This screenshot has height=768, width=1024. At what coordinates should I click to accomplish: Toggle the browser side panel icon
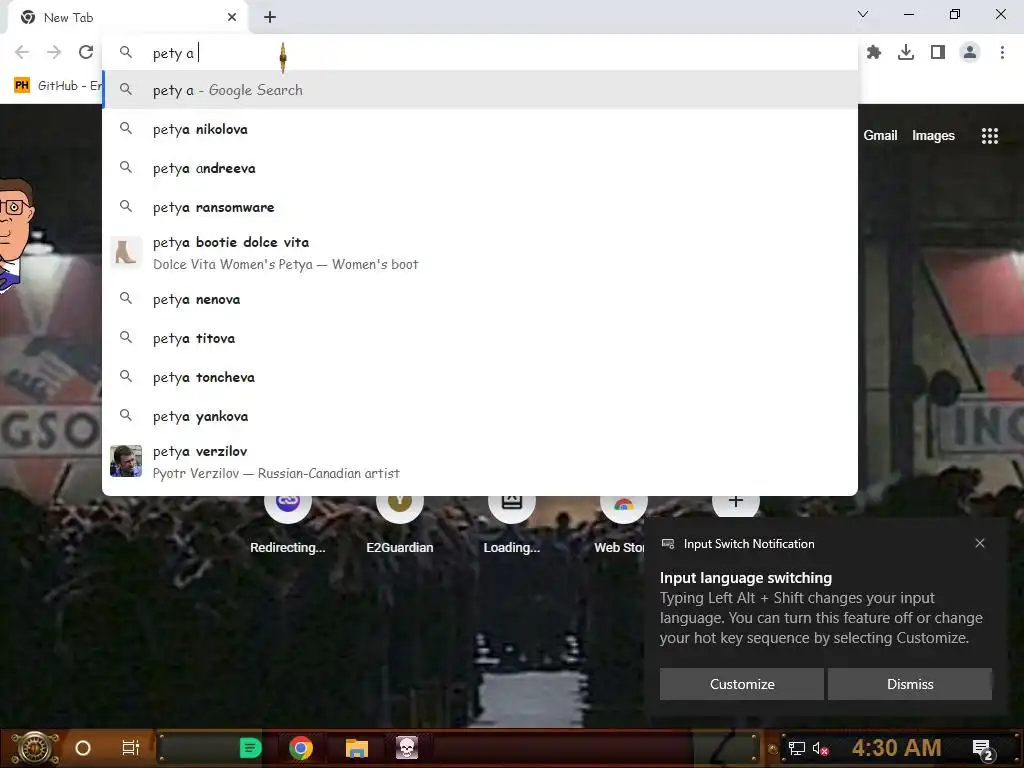938,52
